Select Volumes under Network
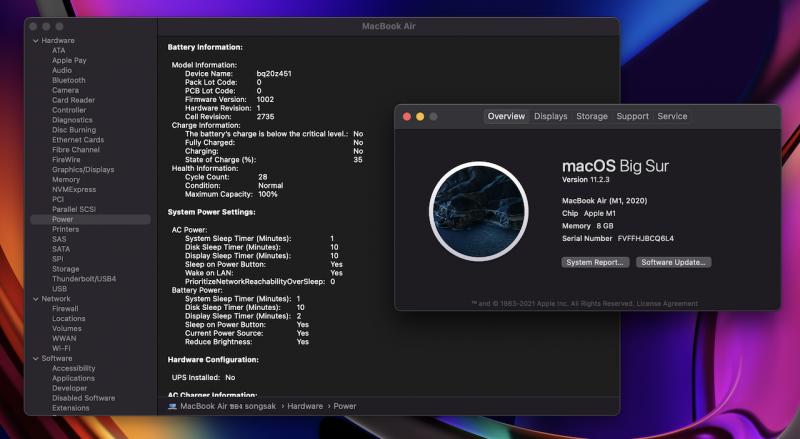Screen dimensions: 800x439 [67, 329]
